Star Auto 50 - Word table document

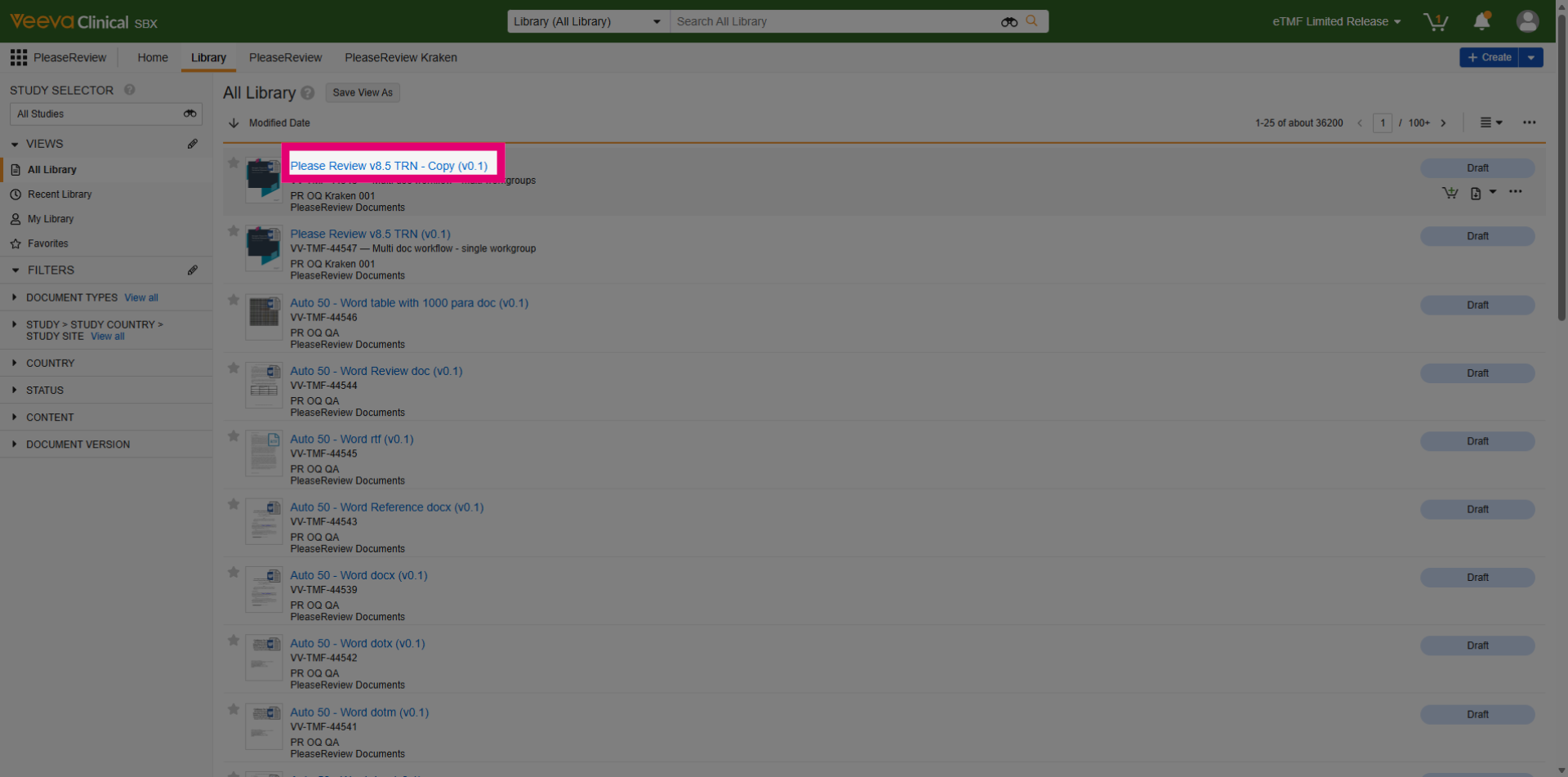pyautogui.click(x=234, y=300)
